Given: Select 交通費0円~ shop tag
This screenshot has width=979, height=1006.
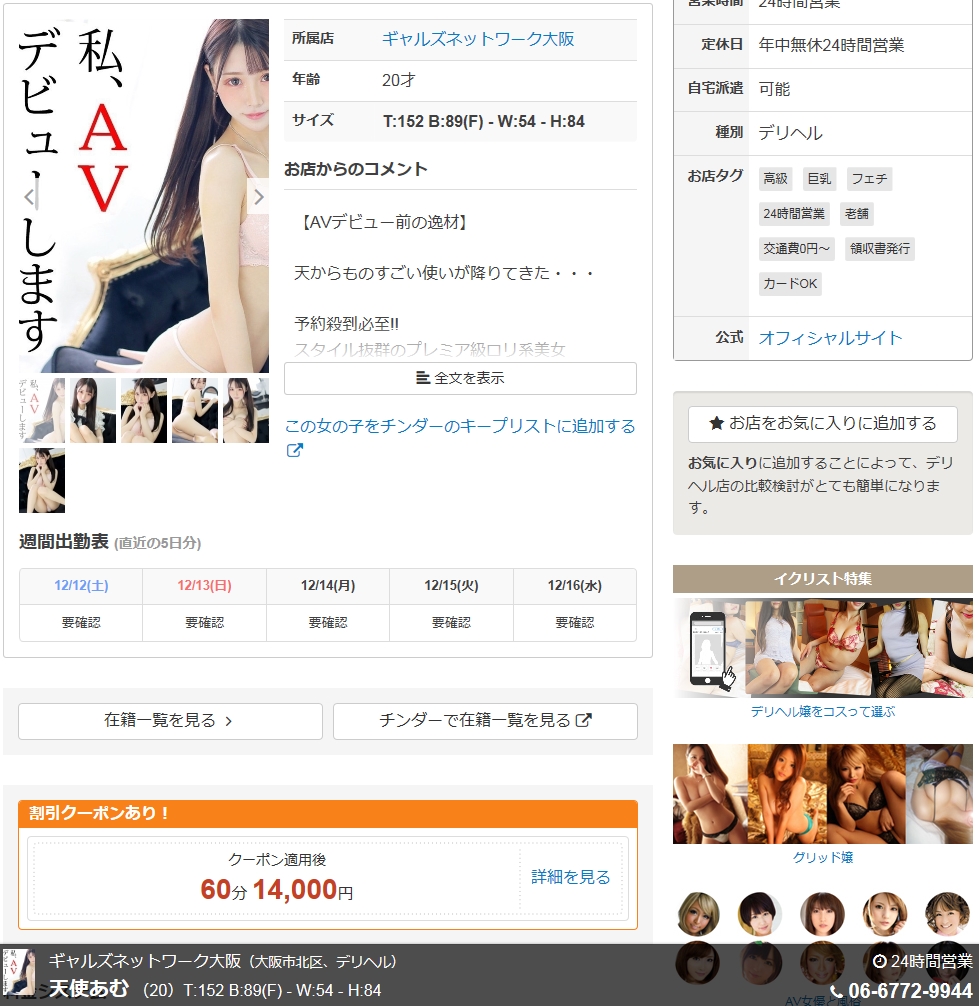Looking at the screenshot, I should point(796,248).
